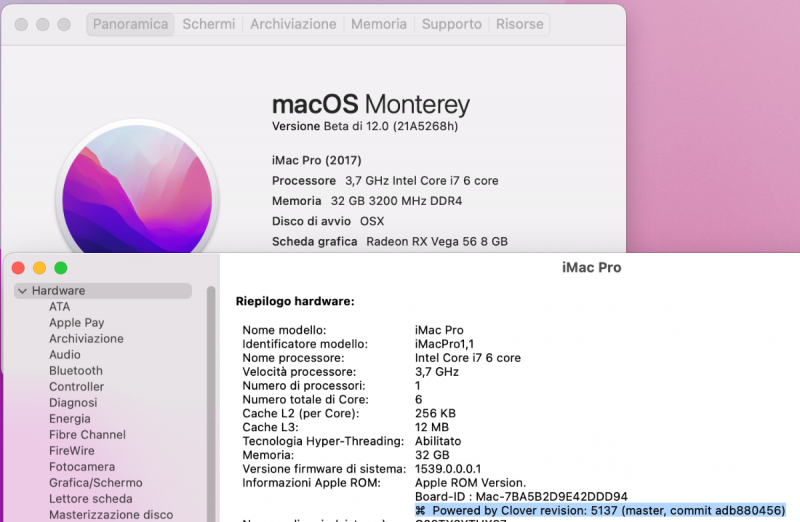Image resolution: width=800 pixels, height=522 pixels.
Task: Click the iMacPro1,1 model identifier value
Action: click(444, 344)
